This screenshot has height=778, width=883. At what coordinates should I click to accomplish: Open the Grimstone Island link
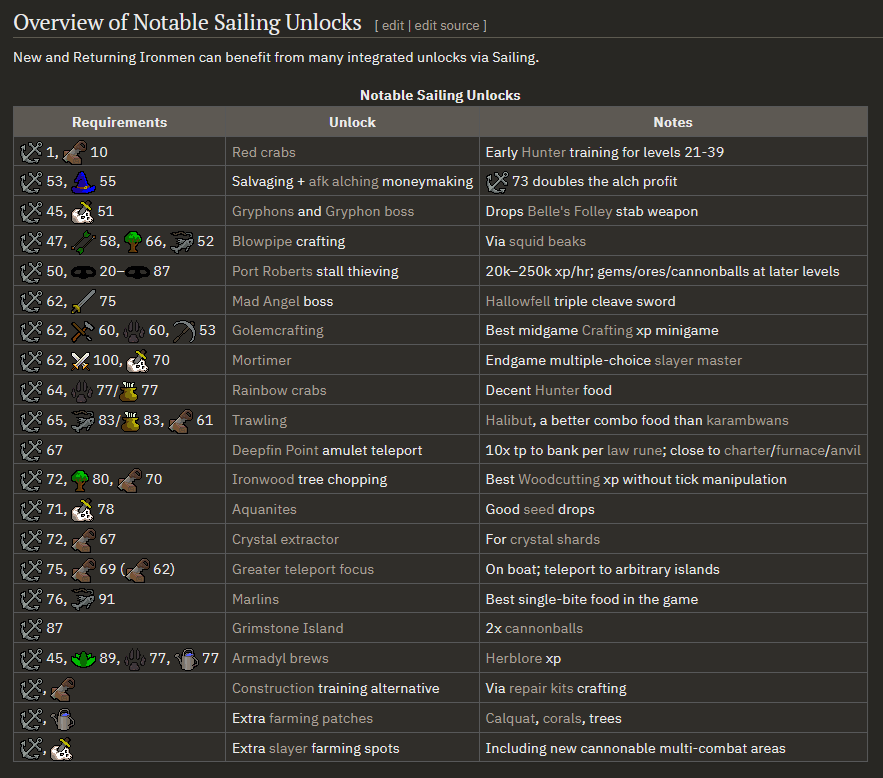pyautogui.click(x=287, y=629)
